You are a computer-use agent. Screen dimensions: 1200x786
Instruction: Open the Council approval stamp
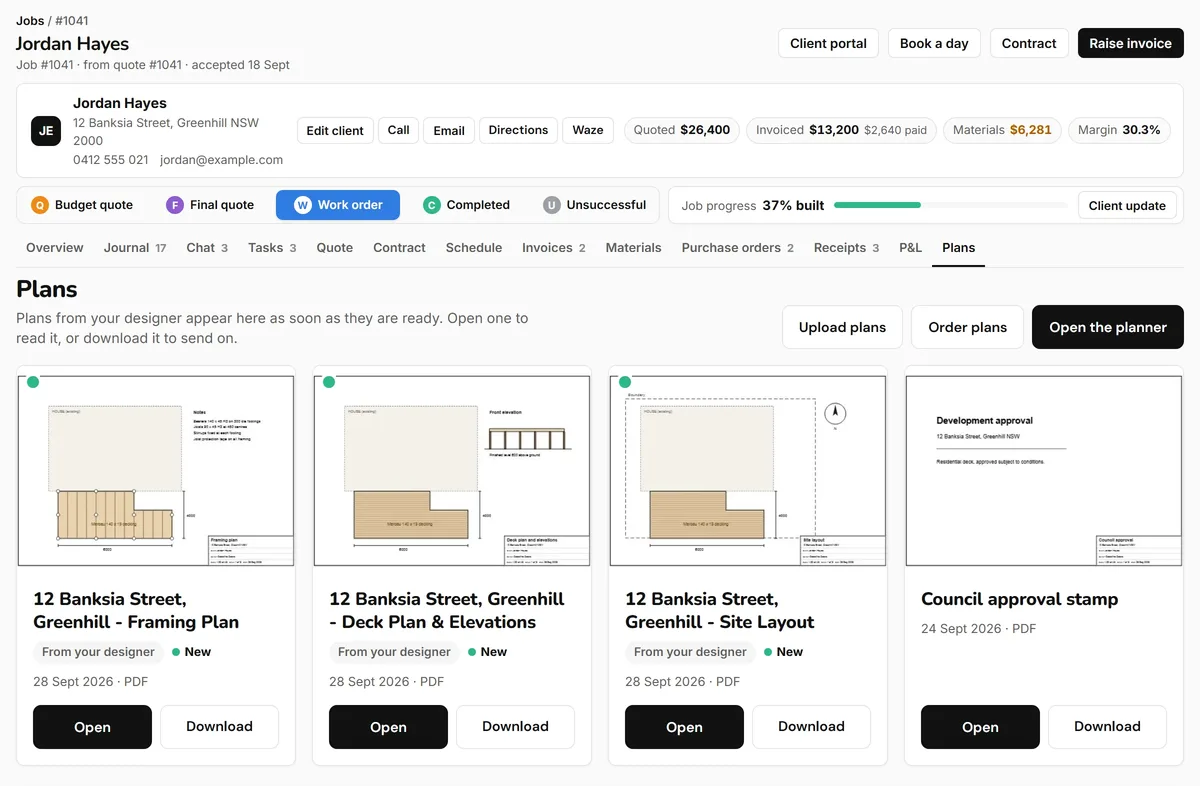click(980, 727)
